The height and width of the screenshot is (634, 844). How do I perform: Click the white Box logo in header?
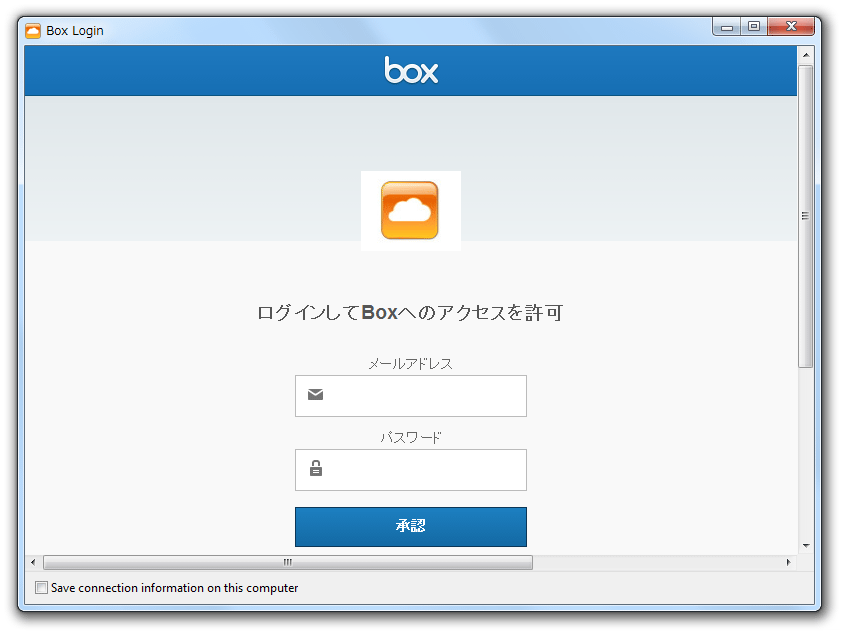[x=411, y=70]
